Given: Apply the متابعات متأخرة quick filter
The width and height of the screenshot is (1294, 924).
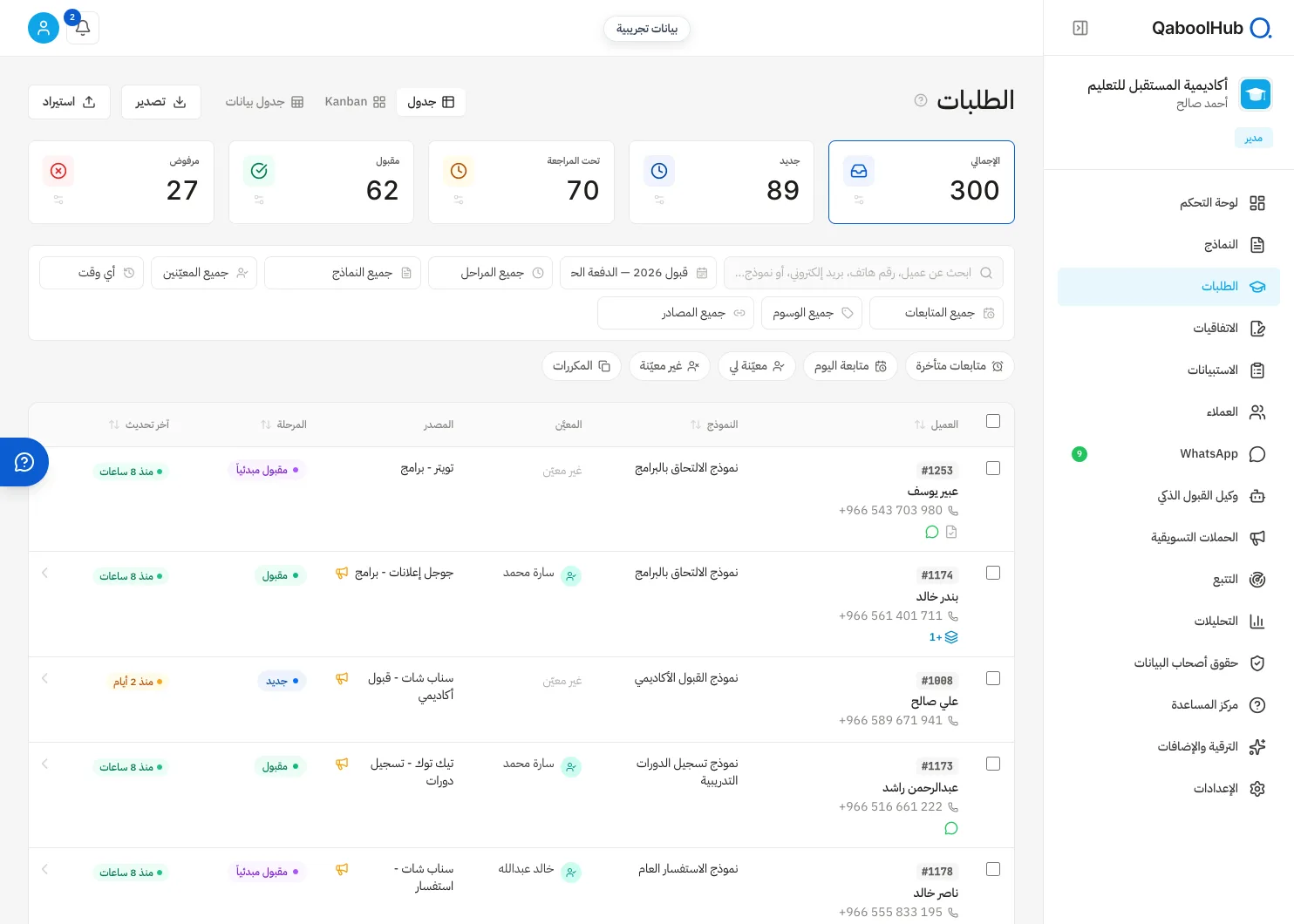Looking at the screenshot, I should pyautogui.click(x=959, y=366).
